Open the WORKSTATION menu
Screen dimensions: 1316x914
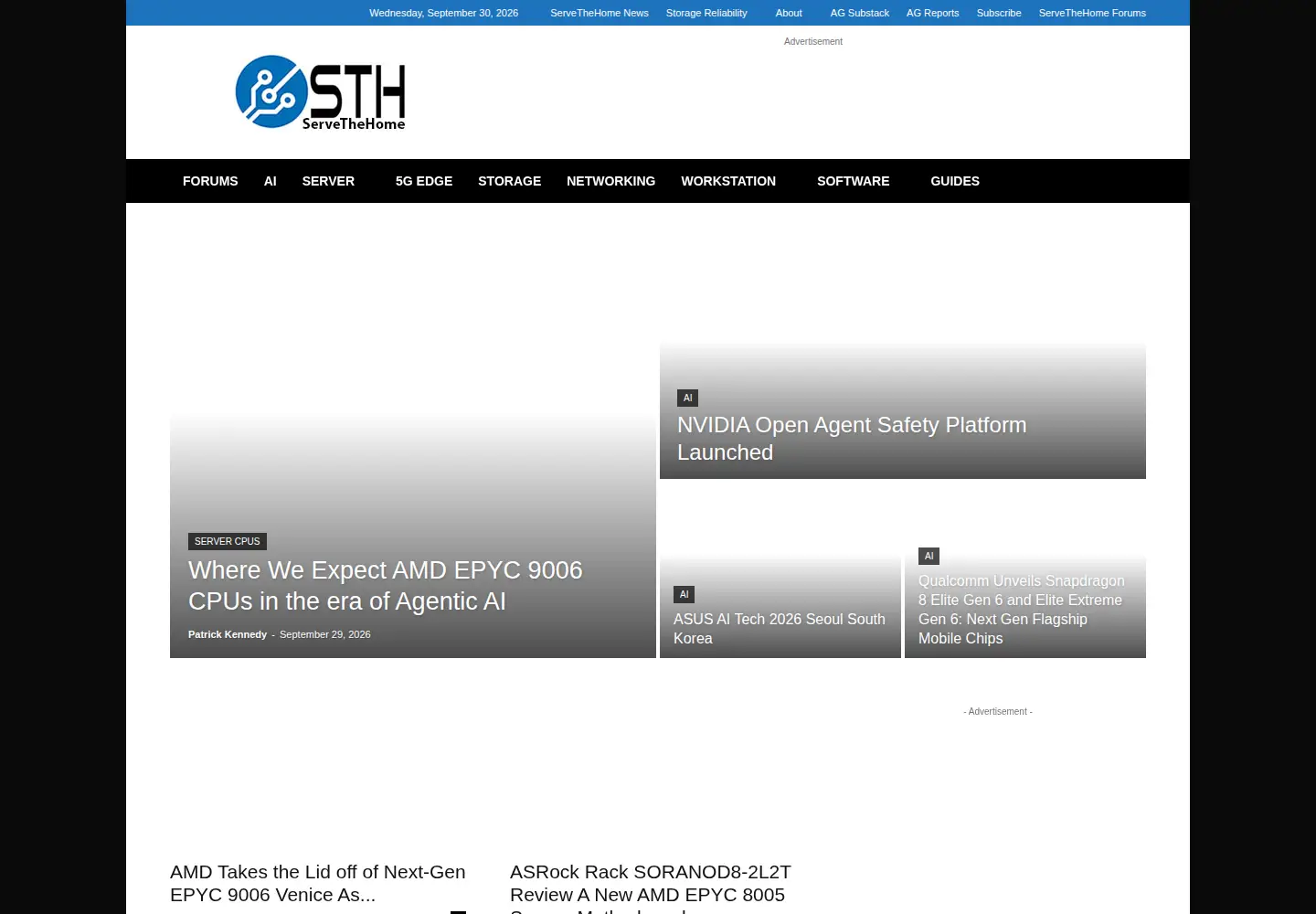728,181
